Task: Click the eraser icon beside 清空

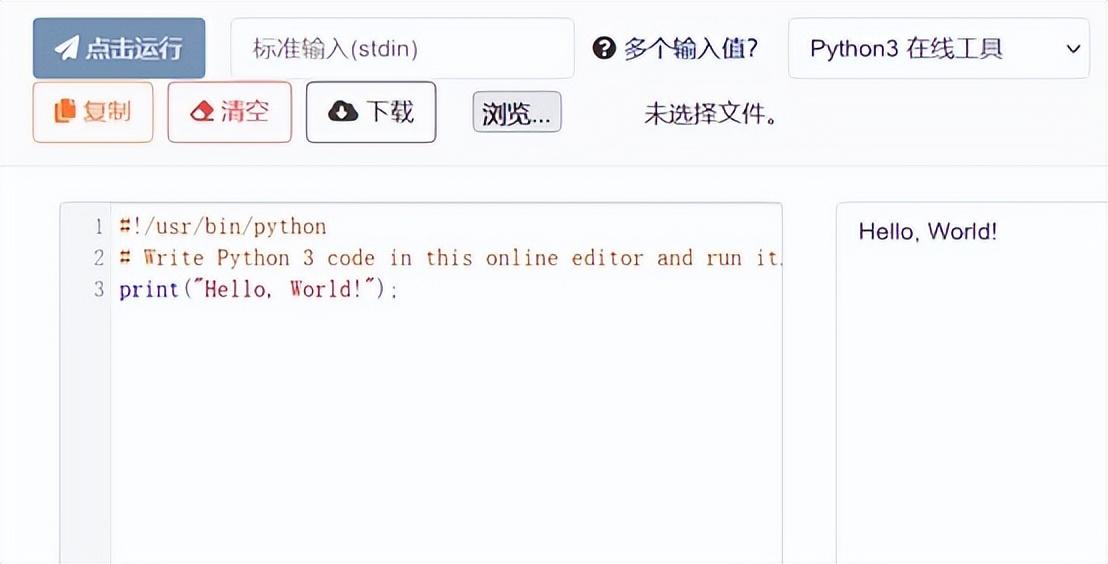Action: point(203,111)
